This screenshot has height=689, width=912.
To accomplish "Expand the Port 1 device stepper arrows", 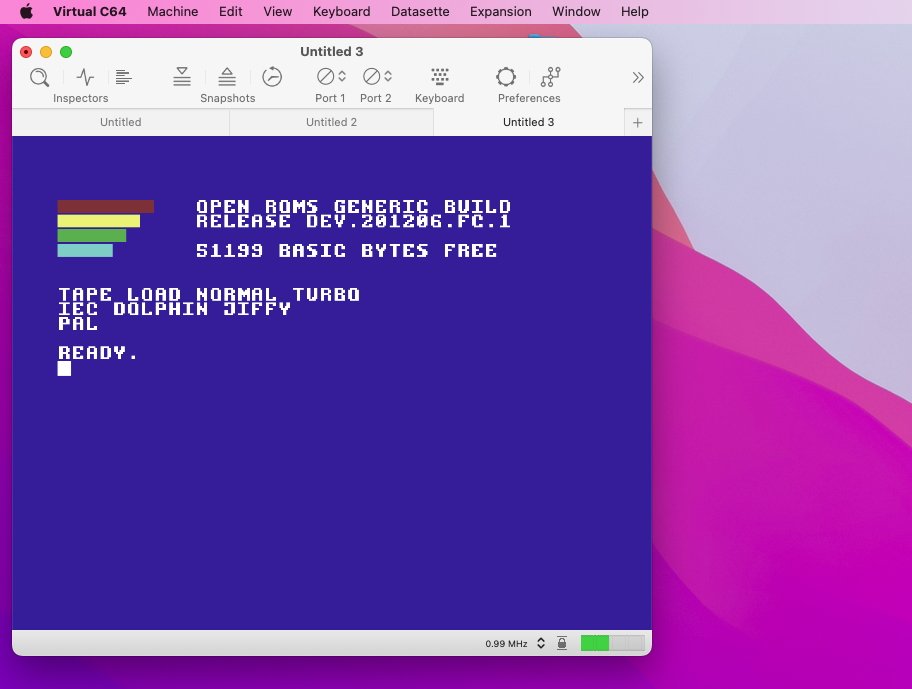I will coord(342,76).
